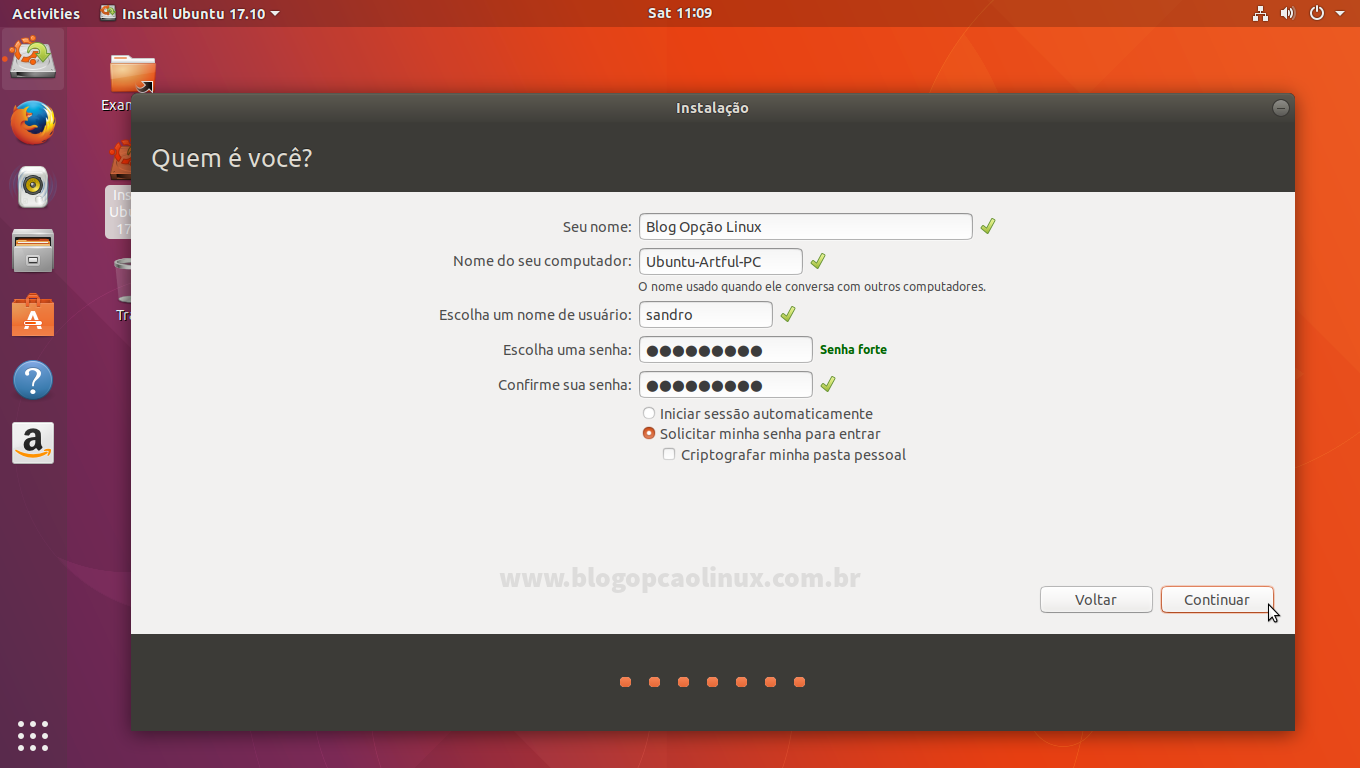The width and height of the screenshot is (1360, 768).
Task: Show applications grid at dock bottom
Action: tap(33, 735)
